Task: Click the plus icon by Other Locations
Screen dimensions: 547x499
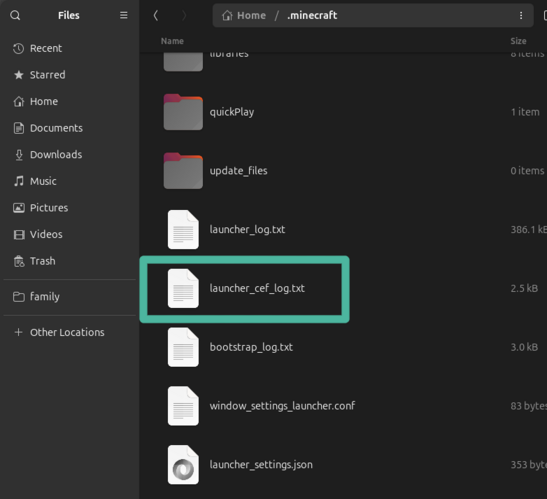Action: 18,332
